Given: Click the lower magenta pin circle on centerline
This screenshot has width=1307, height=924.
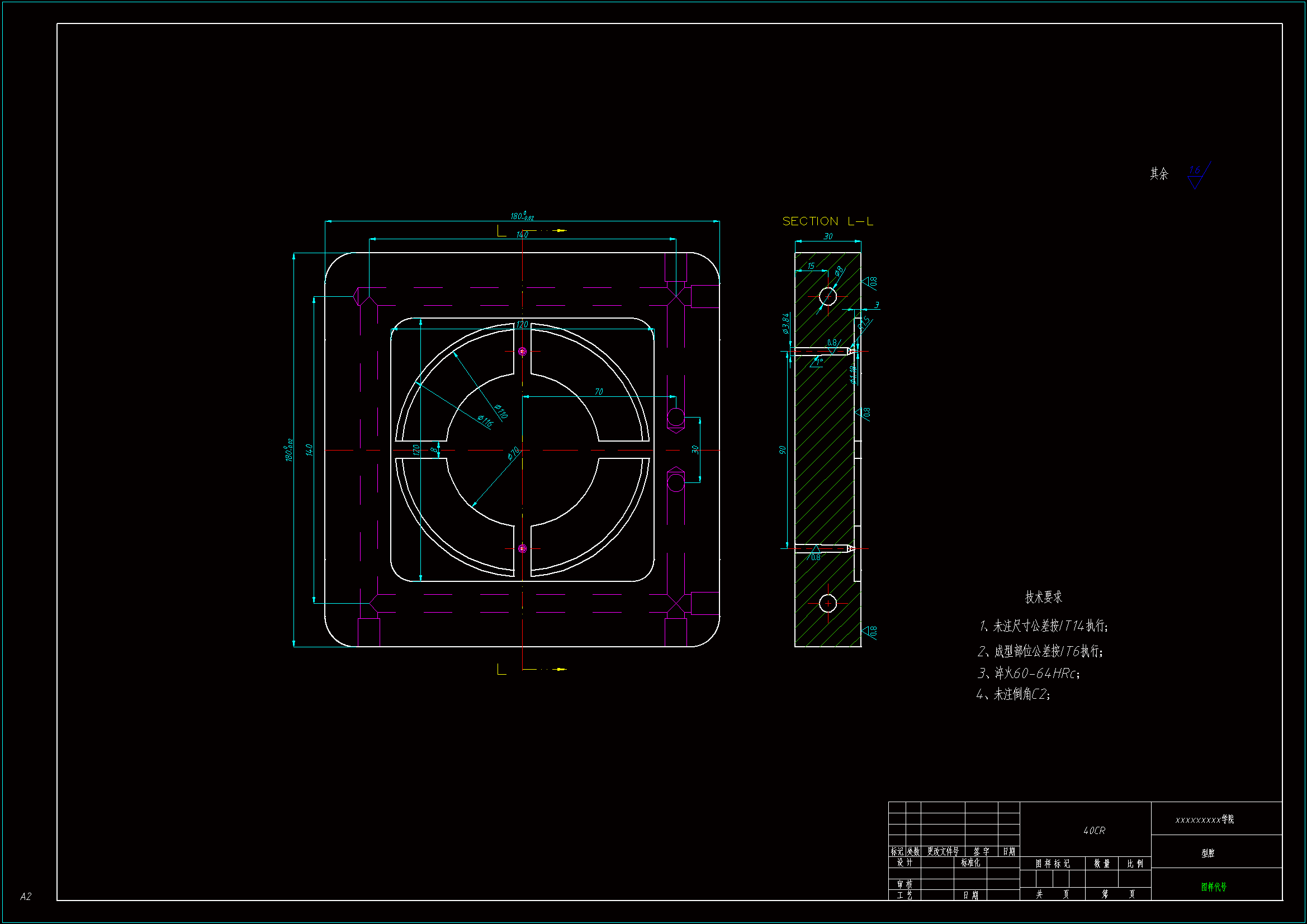Looking at the screenshot, I should click(523, 549).
